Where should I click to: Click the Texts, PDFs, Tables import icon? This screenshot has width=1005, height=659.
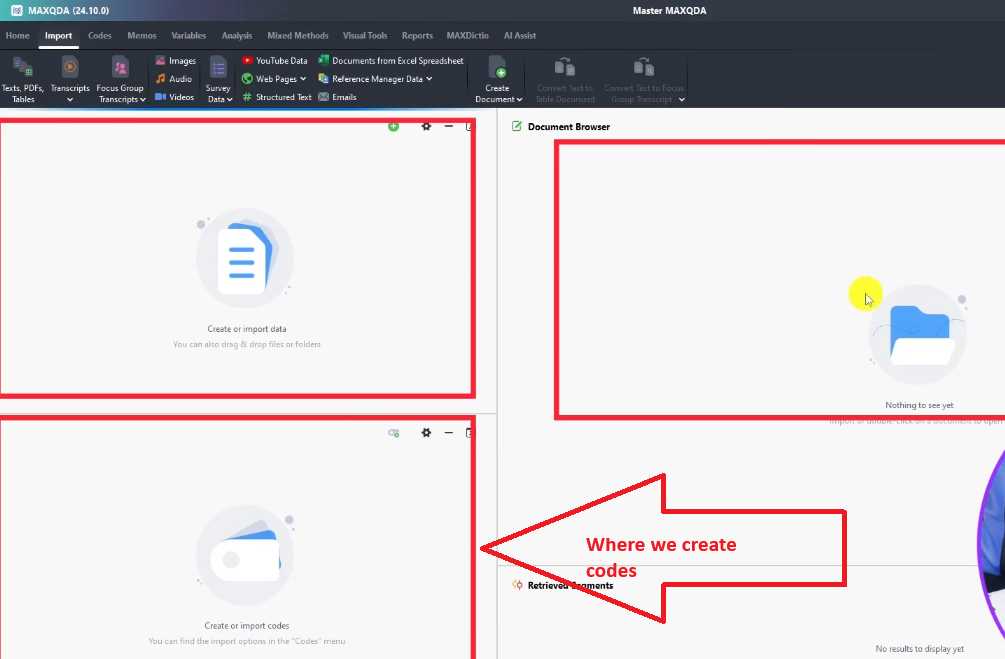pyautogui.click(x=22, y=68)
